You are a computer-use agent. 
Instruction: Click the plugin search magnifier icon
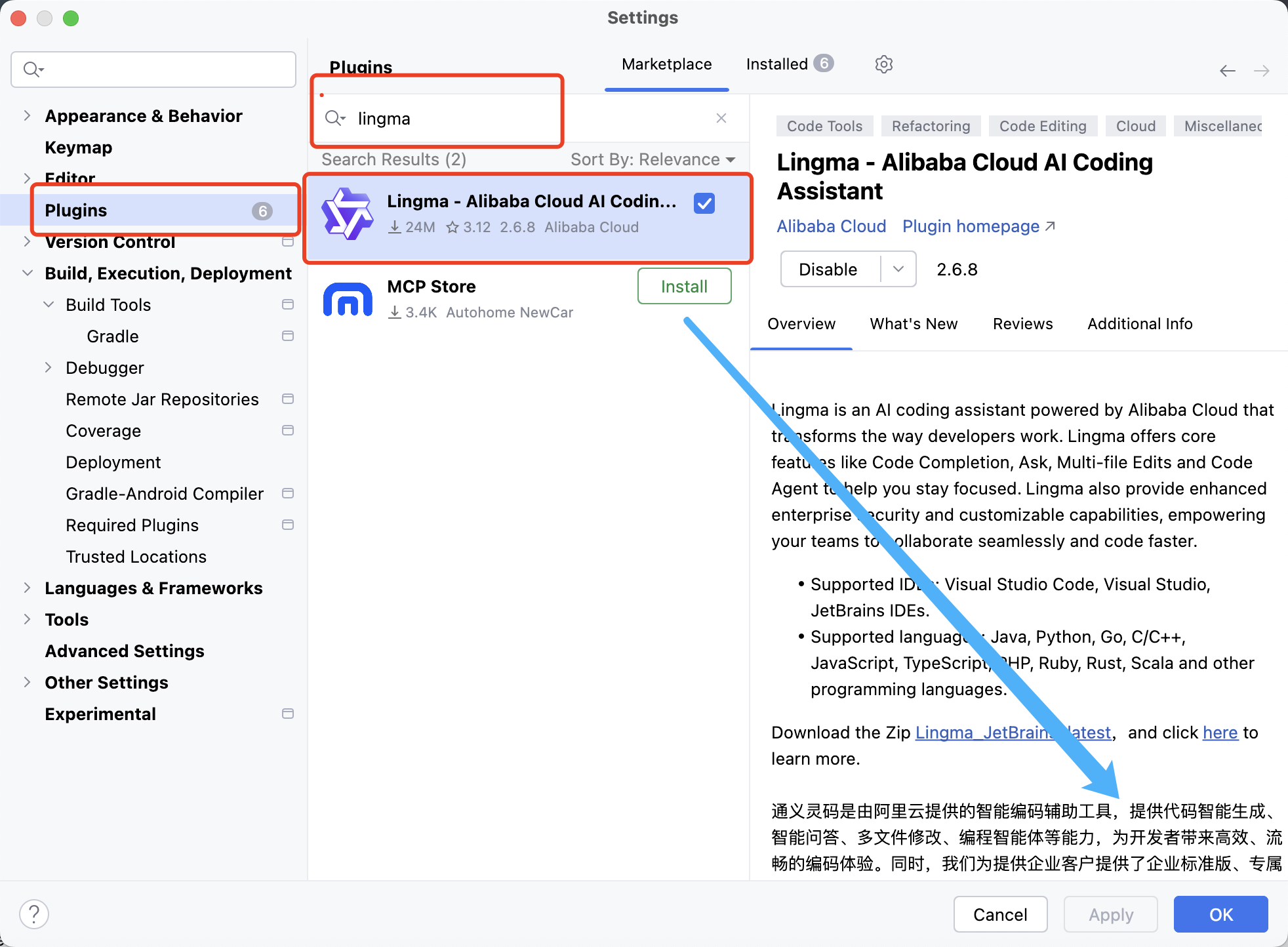click(x=334, y=118)
